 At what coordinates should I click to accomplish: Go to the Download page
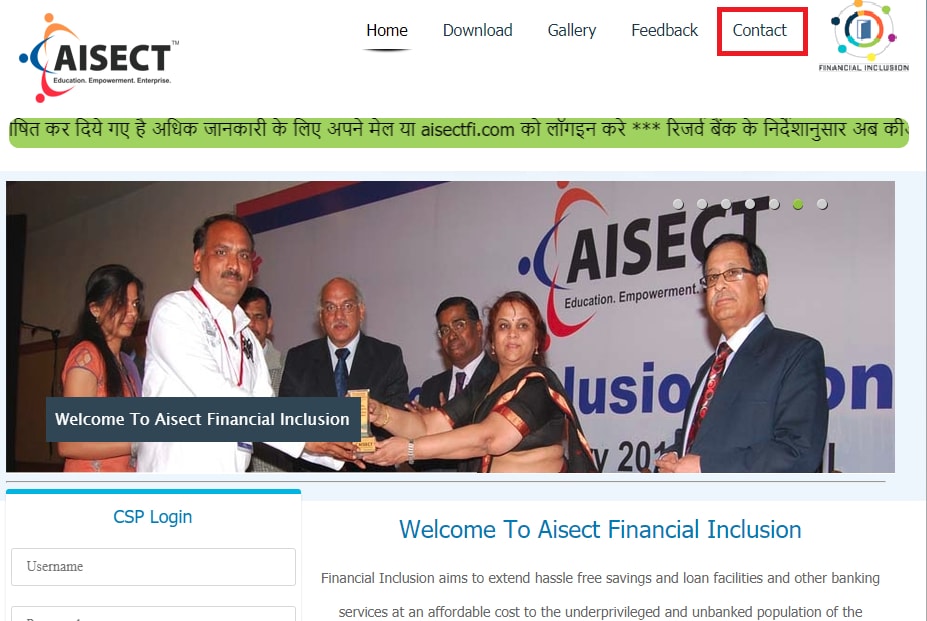click(x=477, y=30)
